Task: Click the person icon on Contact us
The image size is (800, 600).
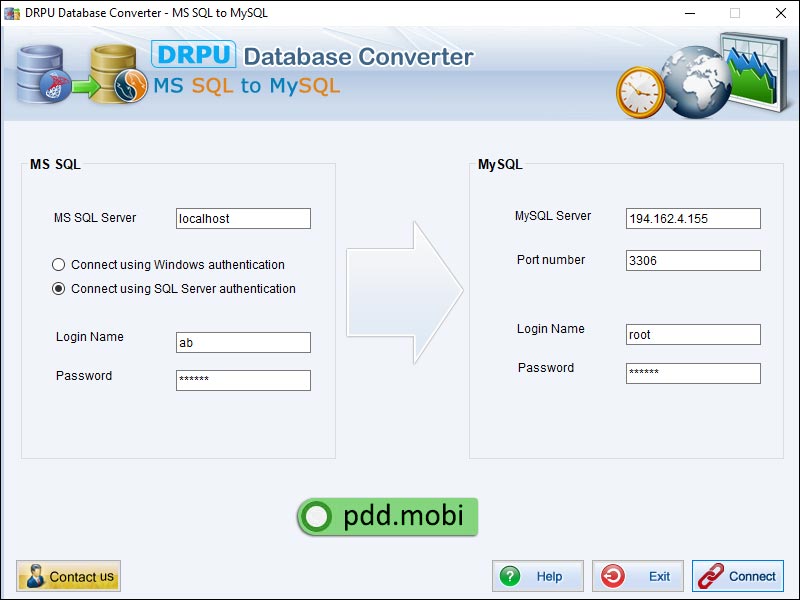Action: point(33,575)
